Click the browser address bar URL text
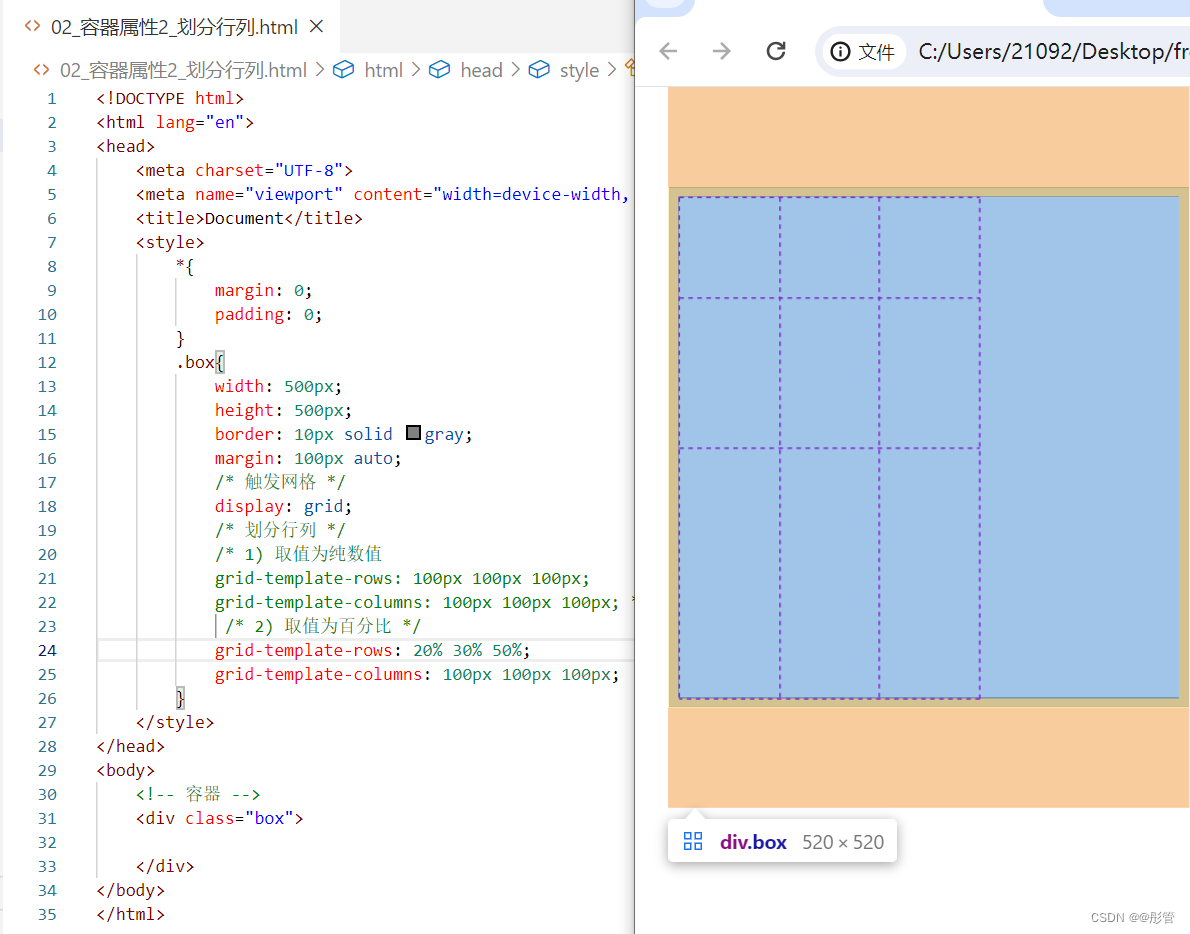The height and width of the screenshot is (934, 1190). (1053, 52)
